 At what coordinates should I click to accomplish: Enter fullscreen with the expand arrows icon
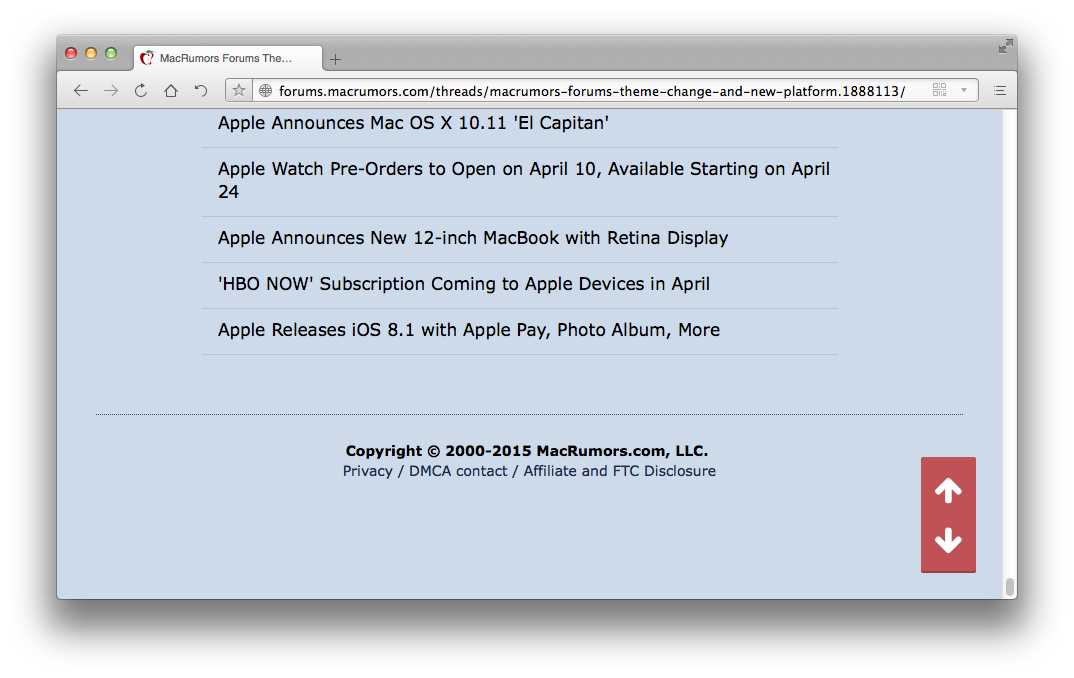(1005, 46)
